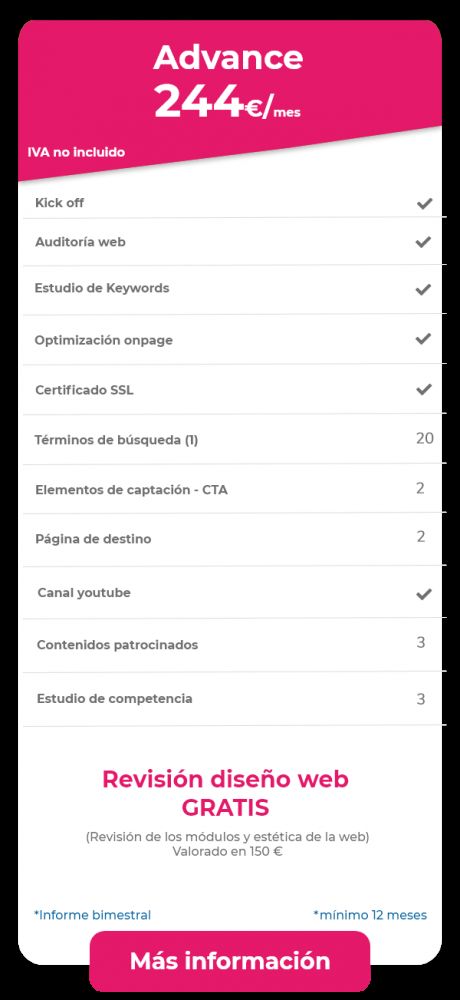Screen dimensions: 460x1000
Task: Click the Auditoría web checkmark
Action: [423, 242]
